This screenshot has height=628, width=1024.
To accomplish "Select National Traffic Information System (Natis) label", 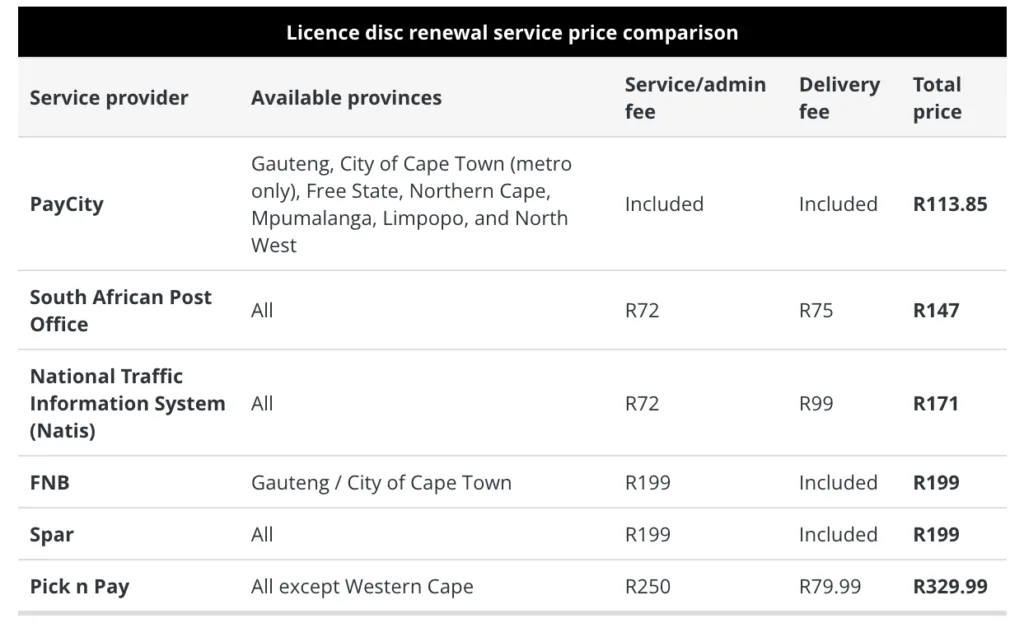I will pyautogui.click(x=127, y=403).
